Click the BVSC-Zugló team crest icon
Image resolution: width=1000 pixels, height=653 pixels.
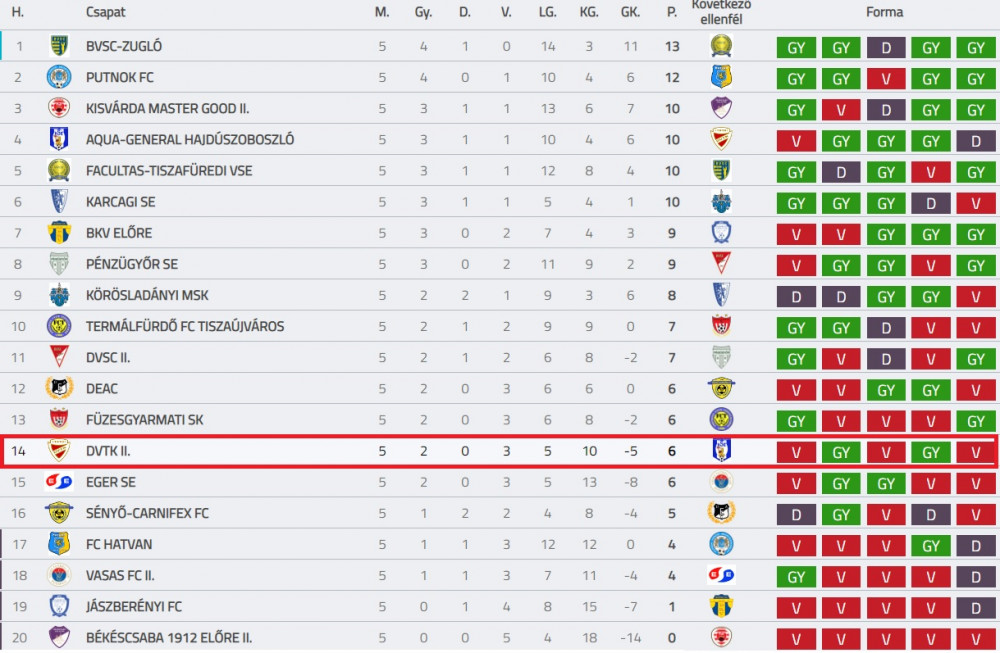tap(59, 46)
